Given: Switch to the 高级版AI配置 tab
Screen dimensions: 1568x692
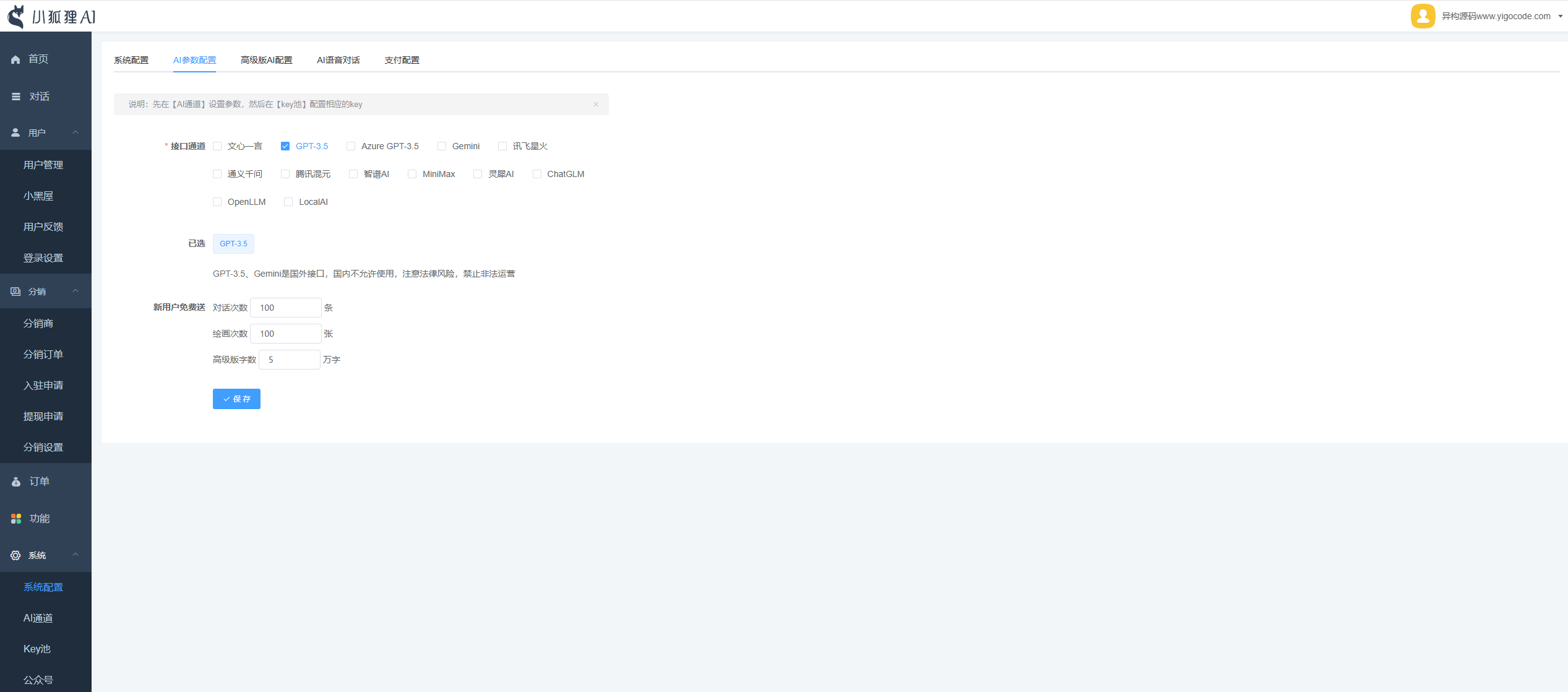Looking at the screenshot, I should point(267,60).
